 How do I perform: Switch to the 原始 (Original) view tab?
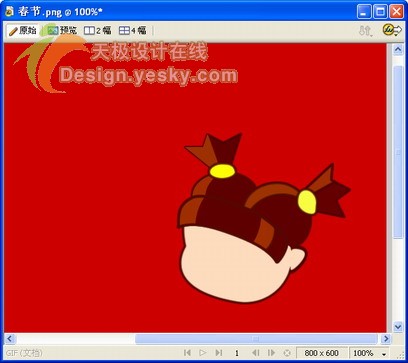click(23, 31)
